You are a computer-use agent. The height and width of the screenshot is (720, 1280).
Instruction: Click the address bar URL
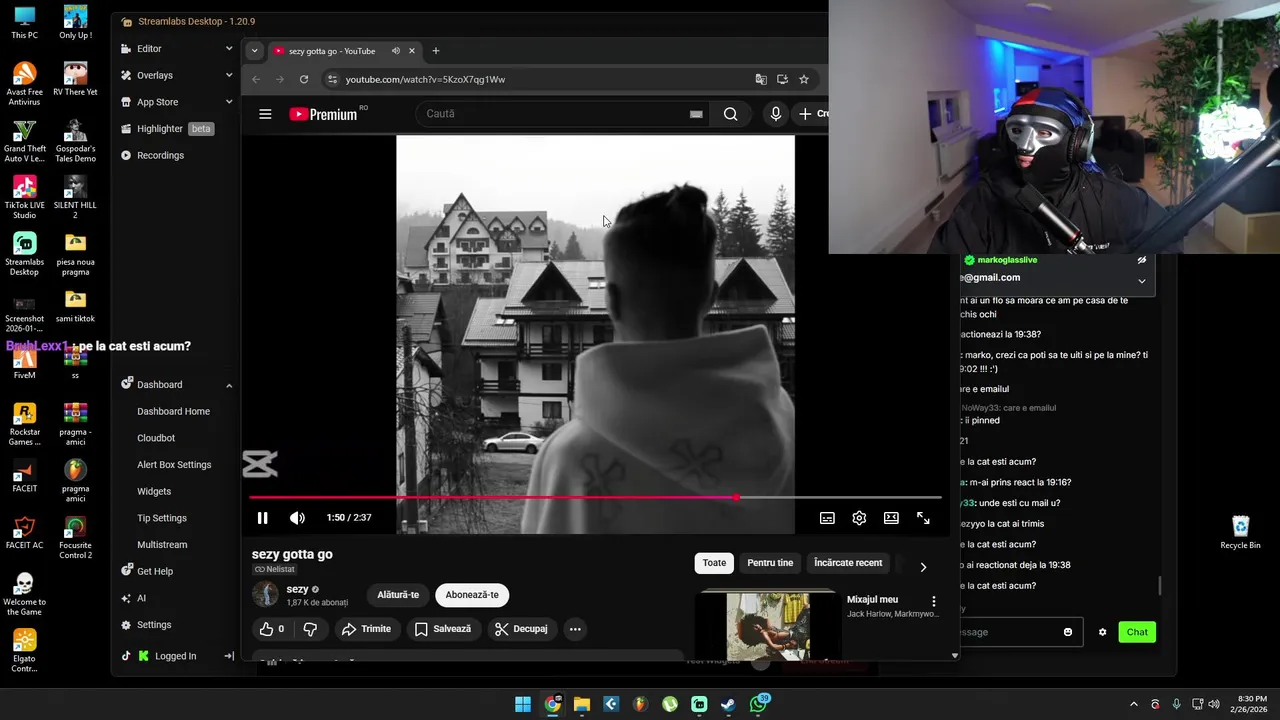(425, 79)
